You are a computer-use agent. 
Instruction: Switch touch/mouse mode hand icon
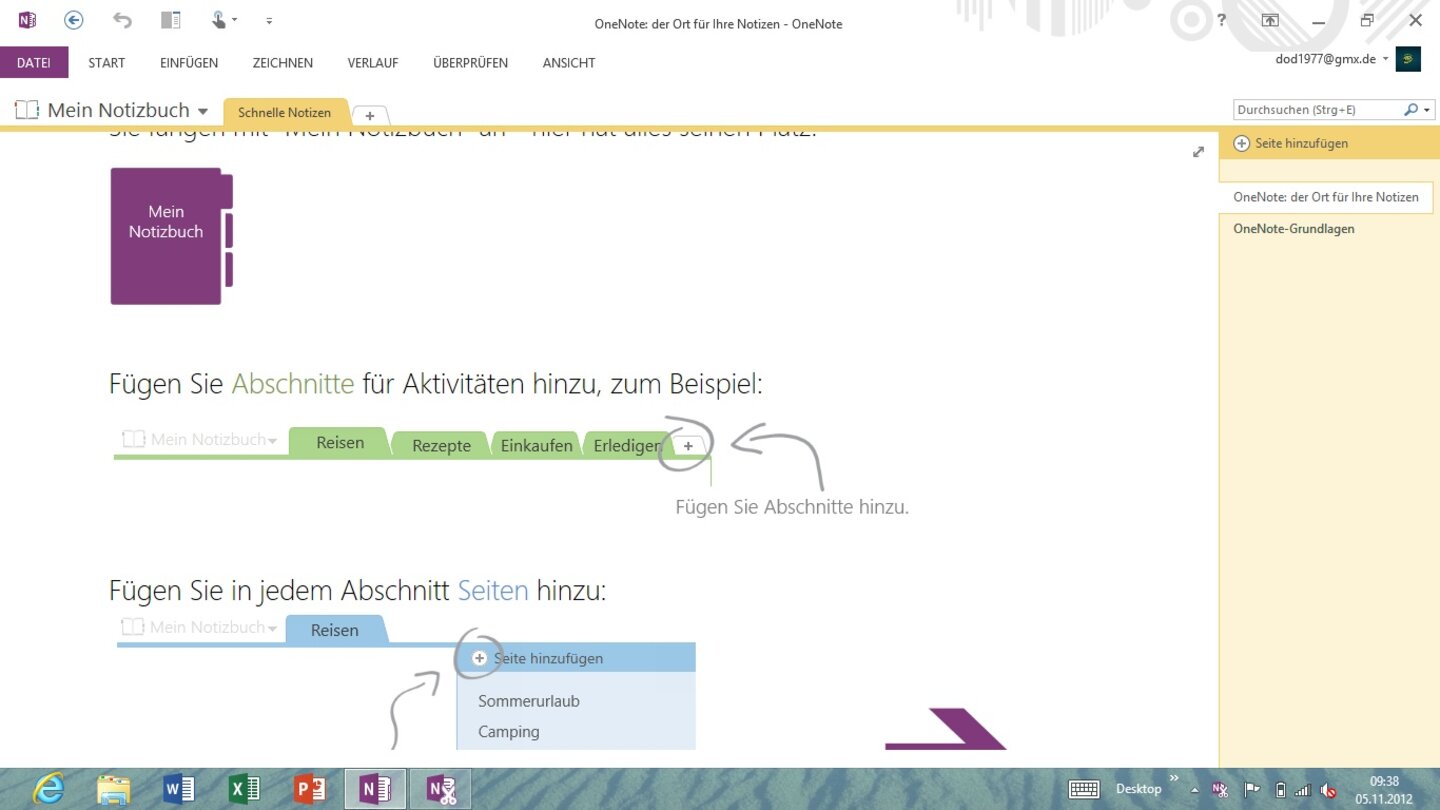[219, 20]
